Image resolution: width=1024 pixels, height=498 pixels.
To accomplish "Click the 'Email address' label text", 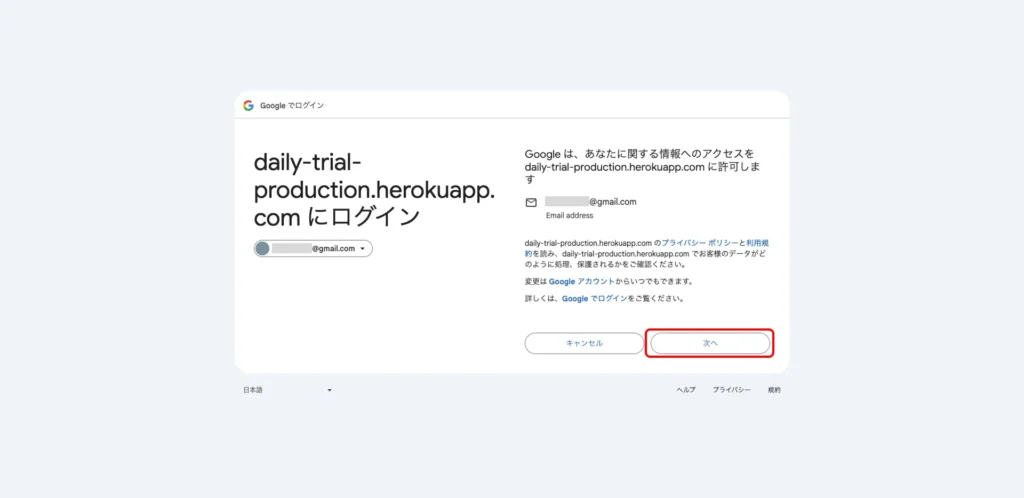I will pyautogui.click(x=569, y=215).
